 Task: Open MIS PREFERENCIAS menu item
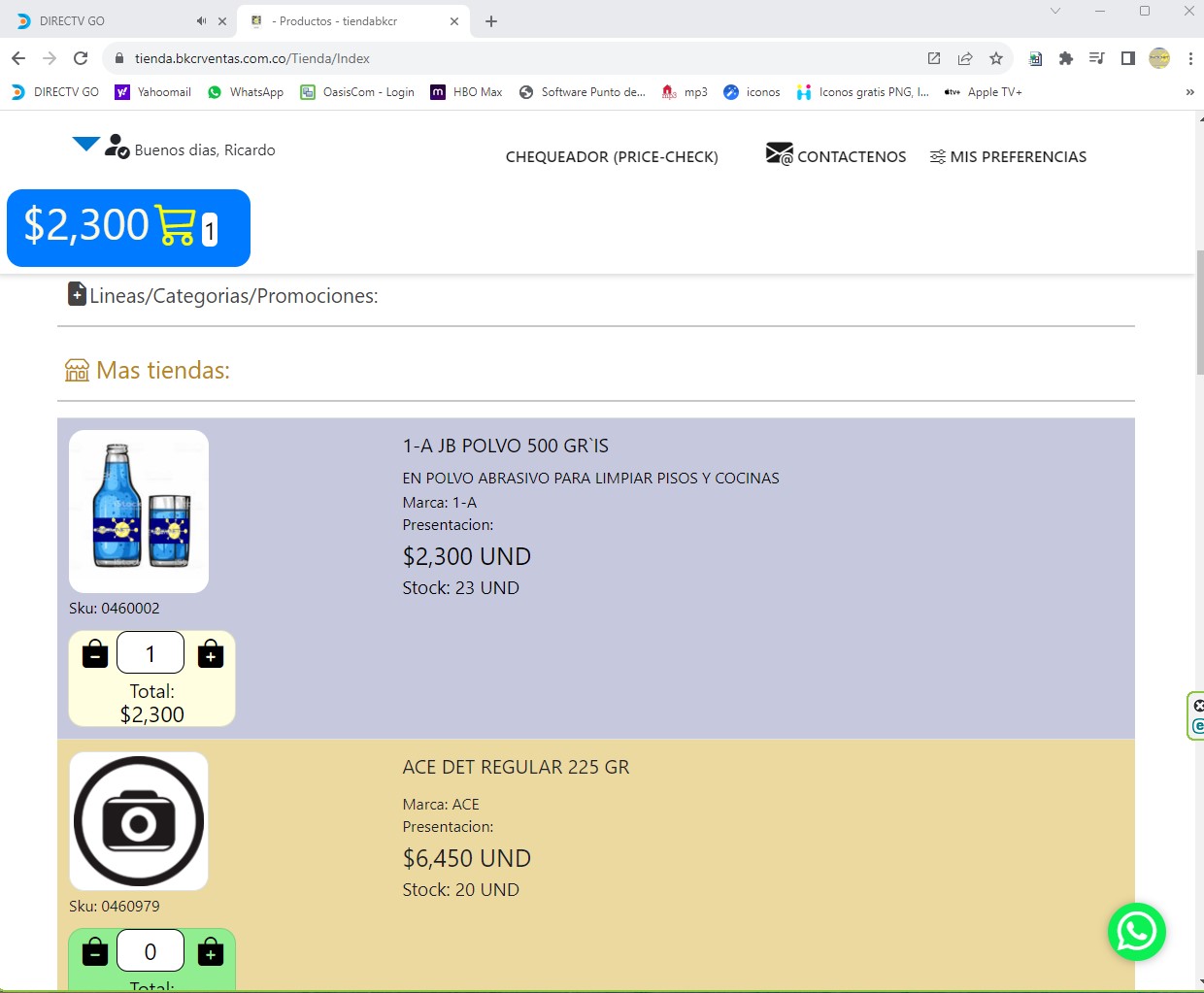1019,157
